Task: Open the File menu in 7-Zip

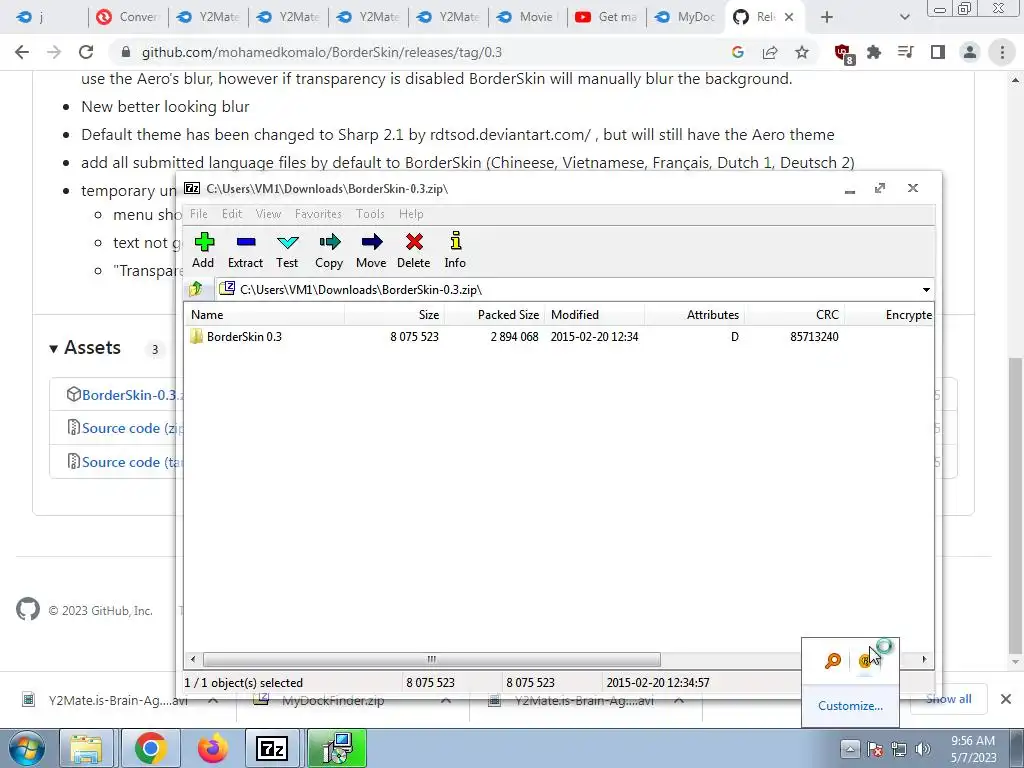Action: tap(199, 214)
